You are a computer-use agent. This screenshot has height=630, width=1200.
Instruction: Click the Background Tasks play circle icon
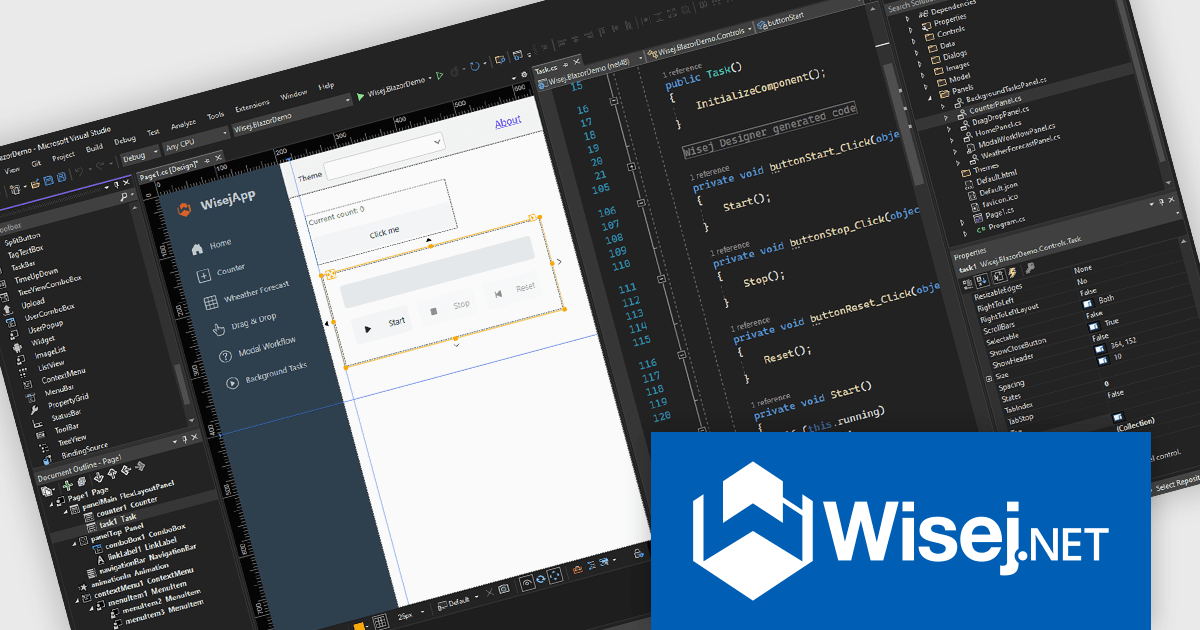point(233,382)
